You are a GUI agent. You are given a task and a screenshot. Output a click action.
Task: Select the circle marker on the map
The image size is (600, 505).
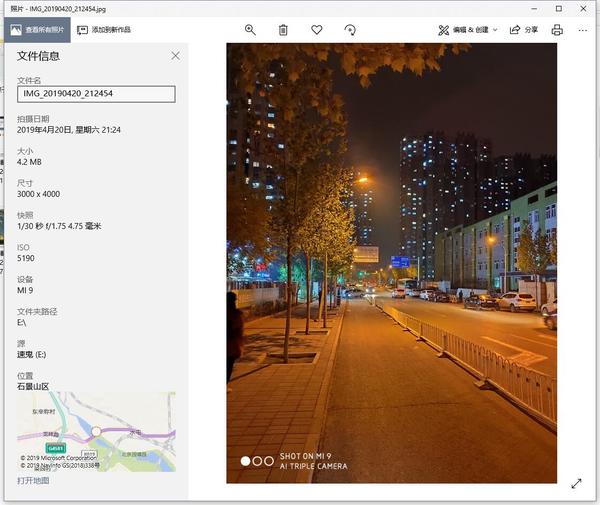[x=96, y=432]
